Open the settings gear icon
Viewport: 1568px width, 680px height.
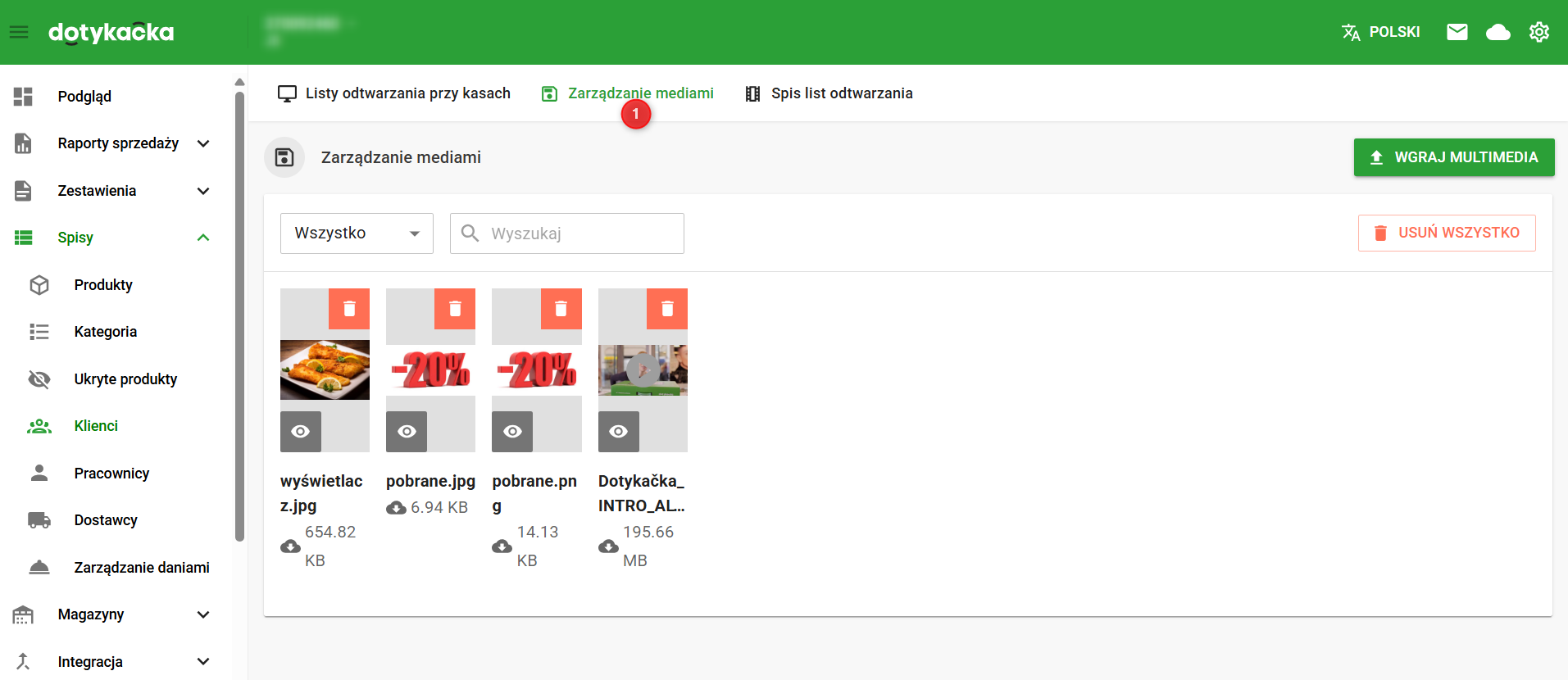click(1538, 32)
